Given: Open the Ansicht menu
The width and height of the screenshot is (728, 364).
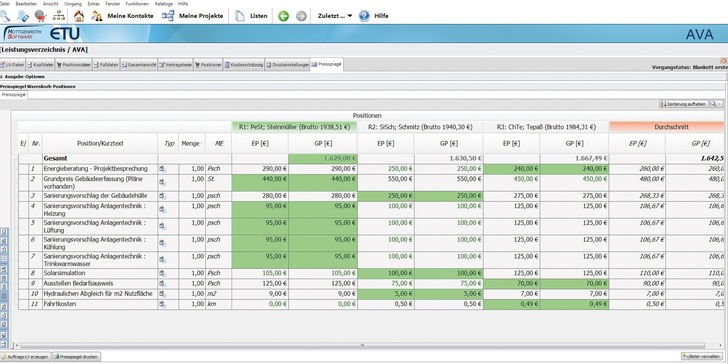Looking at the screenshot, I should tap(51, 3).
